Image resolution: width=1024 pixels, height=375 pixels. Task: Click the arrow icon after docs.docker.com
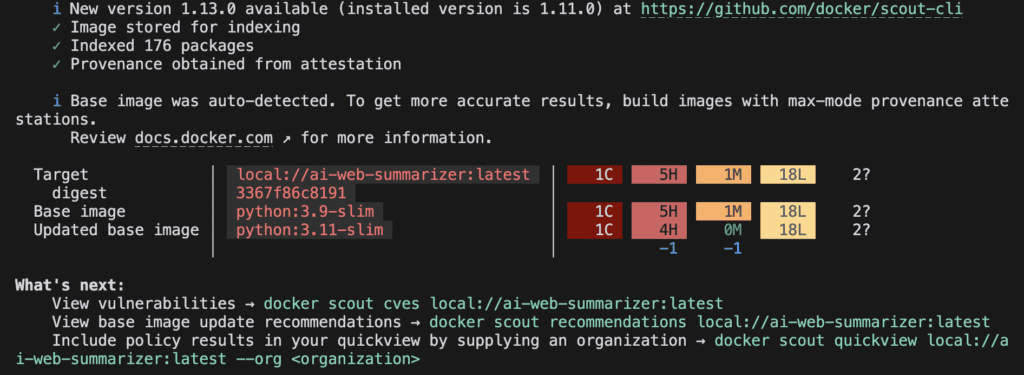287,139
